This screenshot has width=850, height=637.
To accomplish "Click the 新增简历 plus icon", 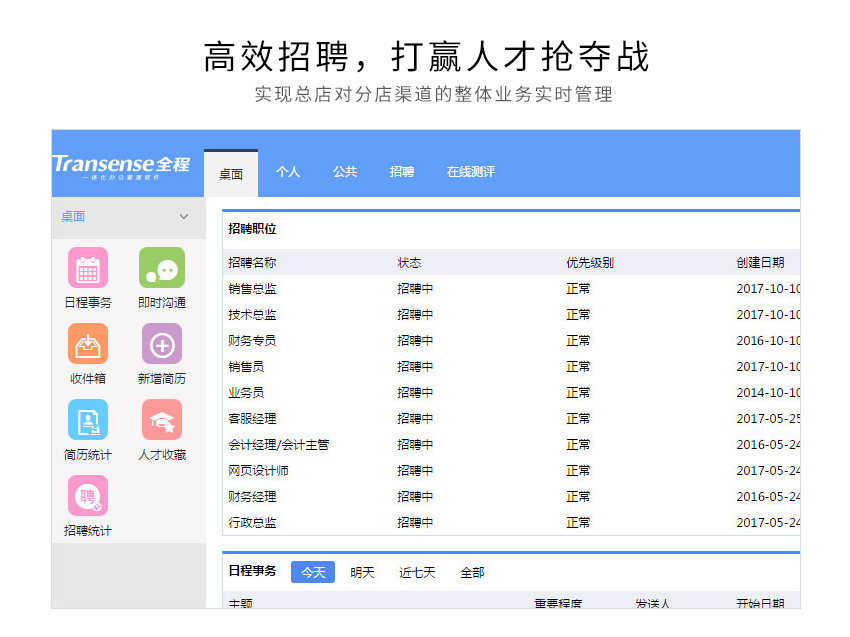I will coord(162,344).
